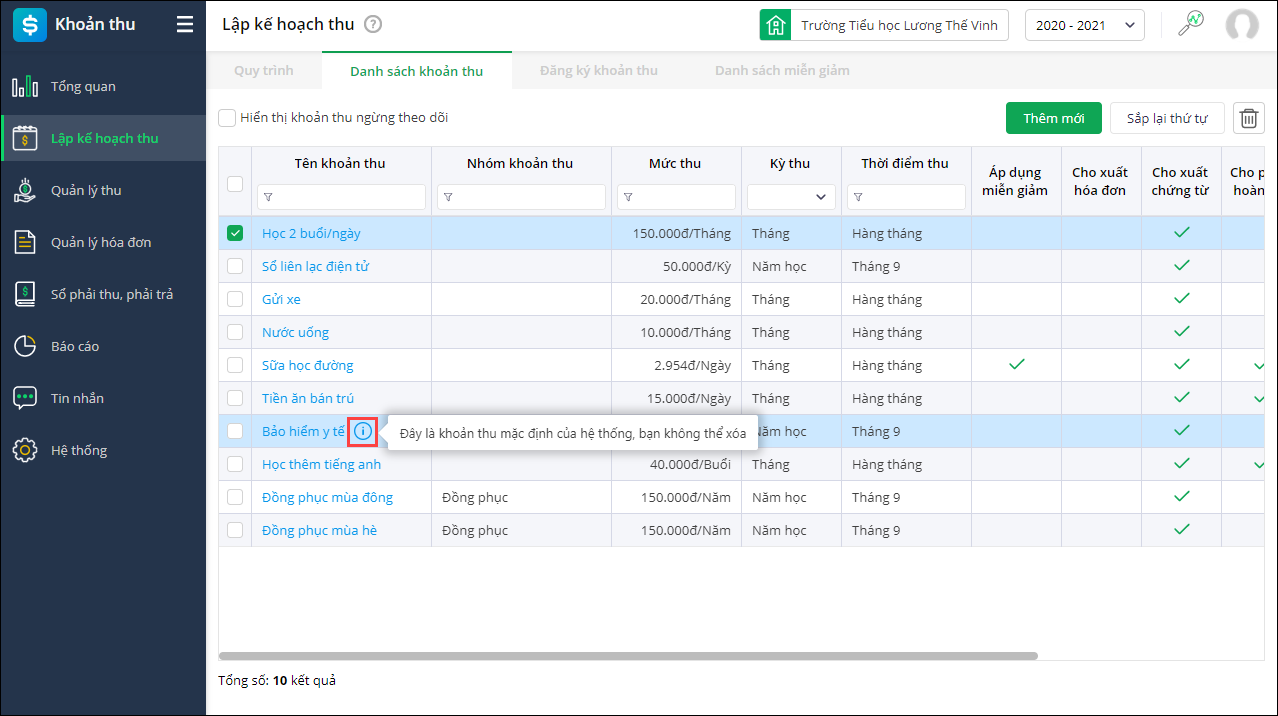Screen dimensions: 1278x716
Task: Open the search-chart tool icon in header
Action: (1190, 24)
